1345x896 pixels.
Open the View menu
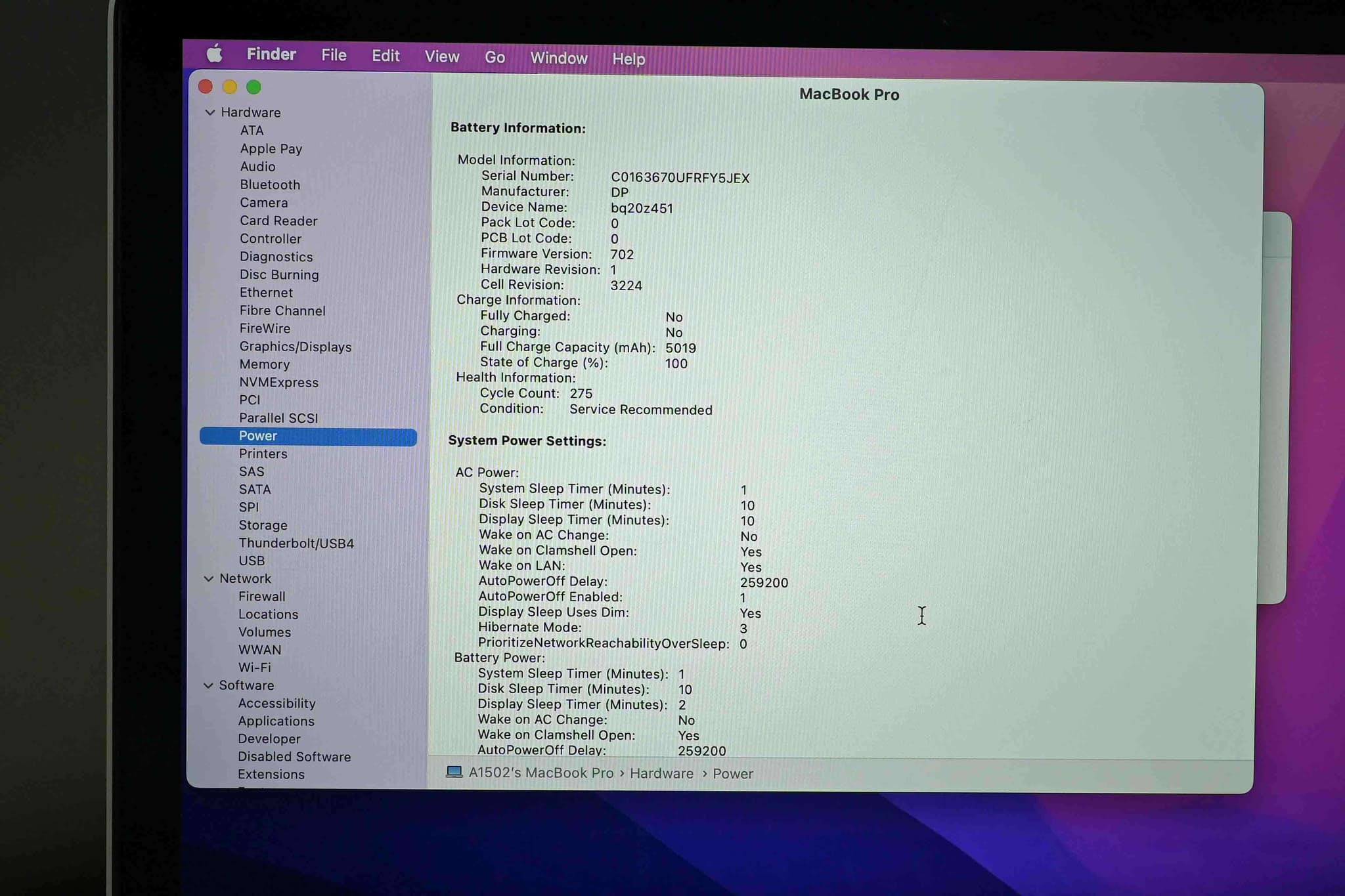coord(442,57)
